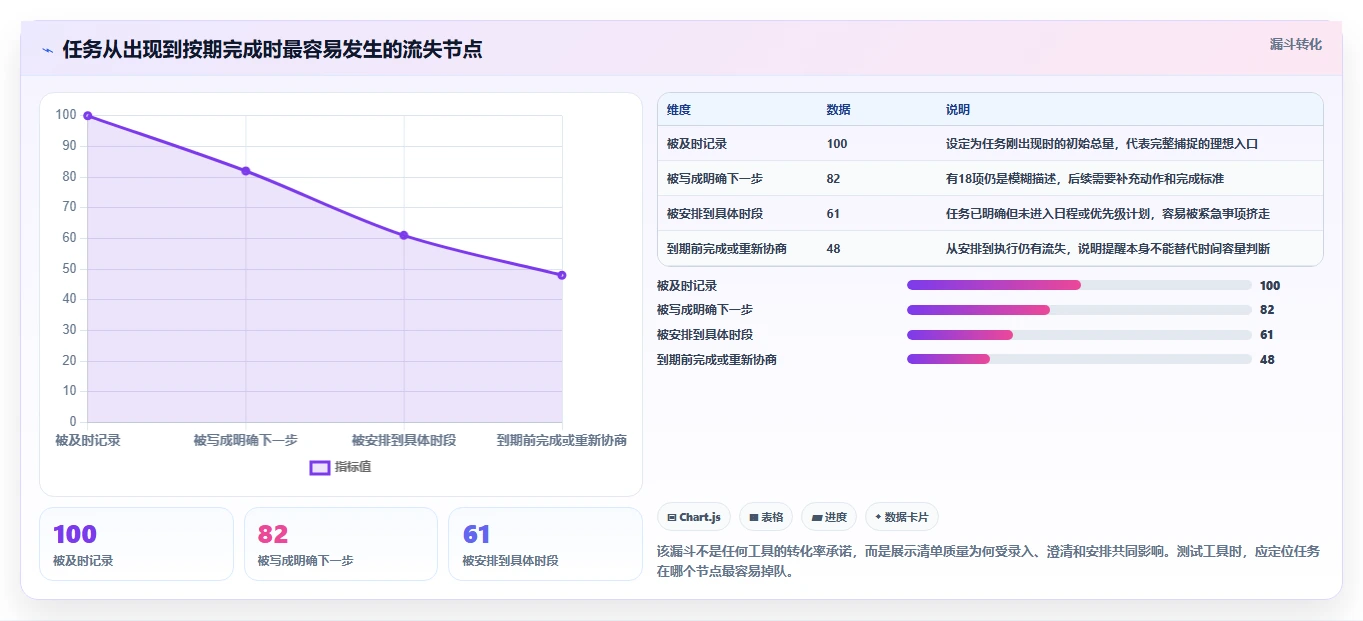Click table cell 到期前完成或重新协商
Image resolution: width=1363 pixels, height=621 pixels.
click(x=727, y=248)
